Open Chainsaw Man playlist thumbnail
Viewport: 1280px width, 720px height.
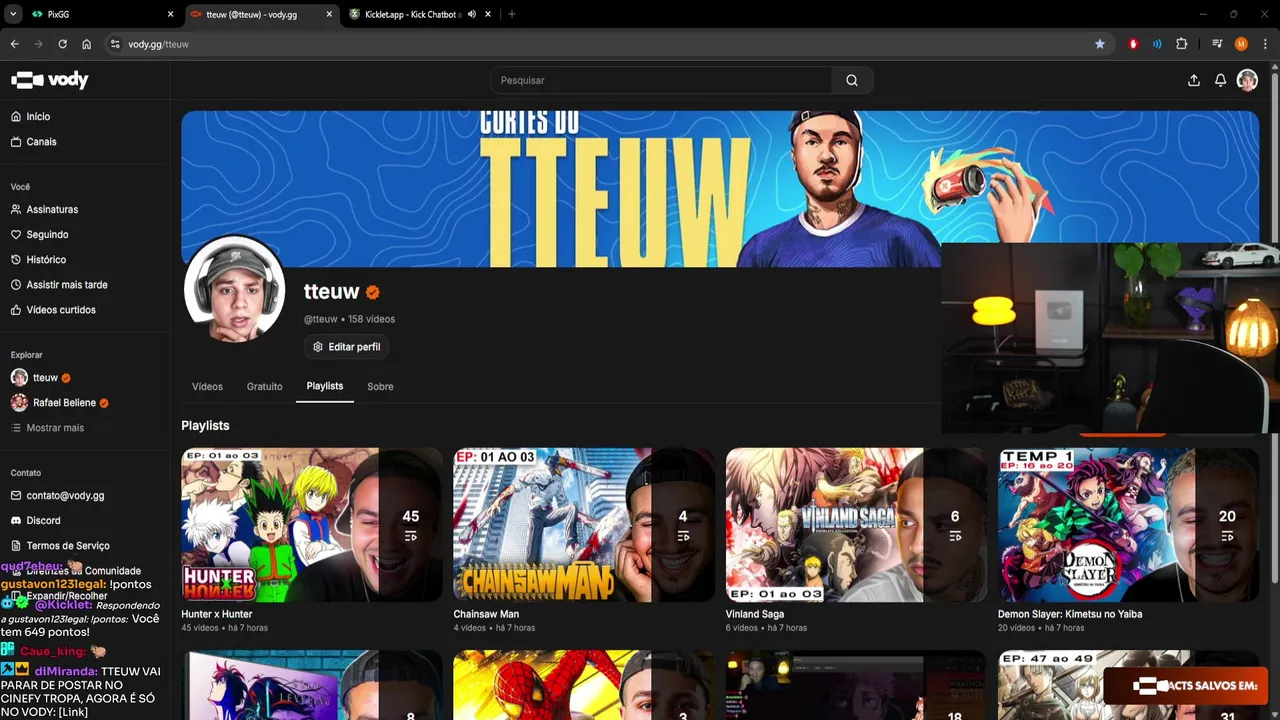tap(584, 525)
